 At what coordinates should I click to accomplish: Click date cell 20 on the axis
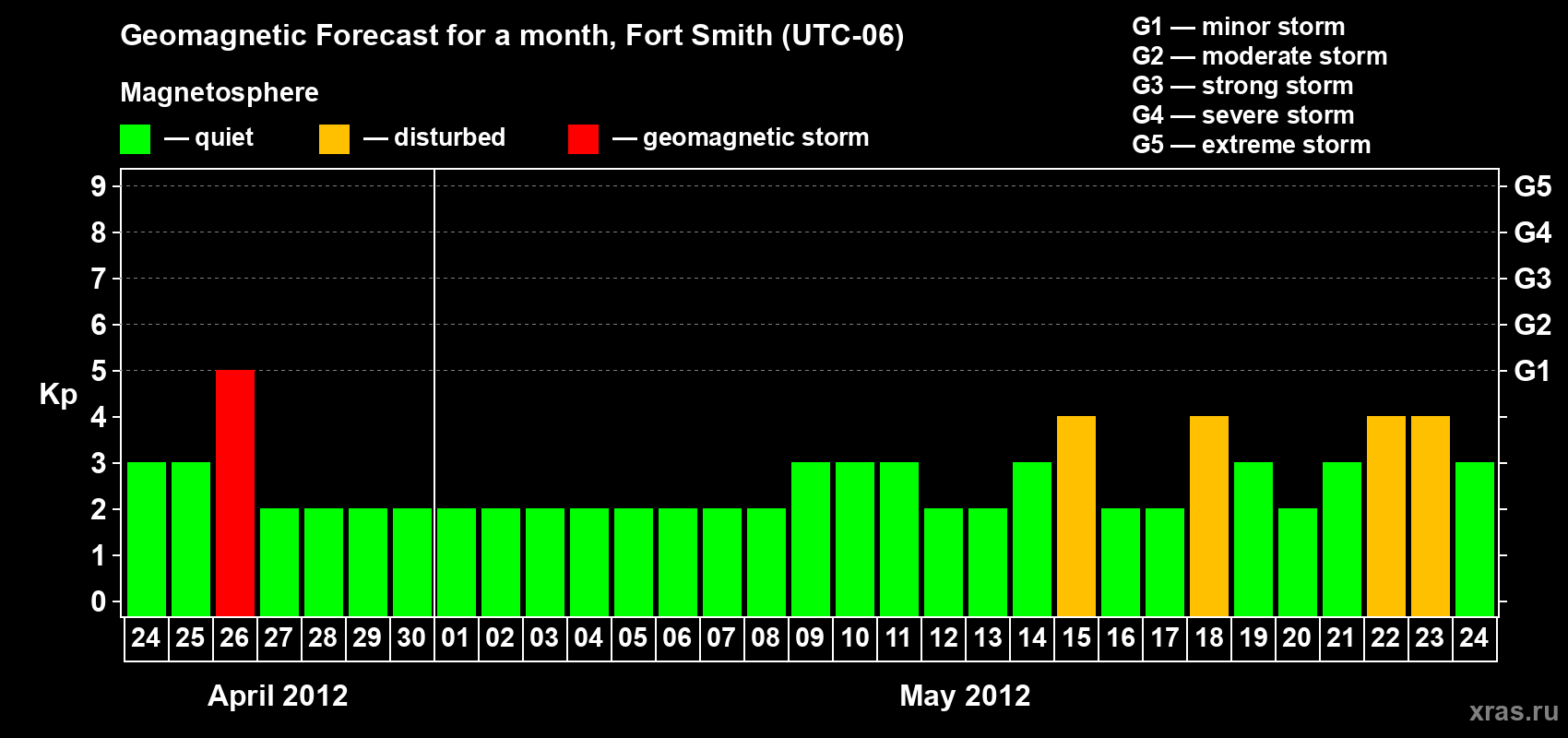pyautogui.click(x=1298, y=638)
